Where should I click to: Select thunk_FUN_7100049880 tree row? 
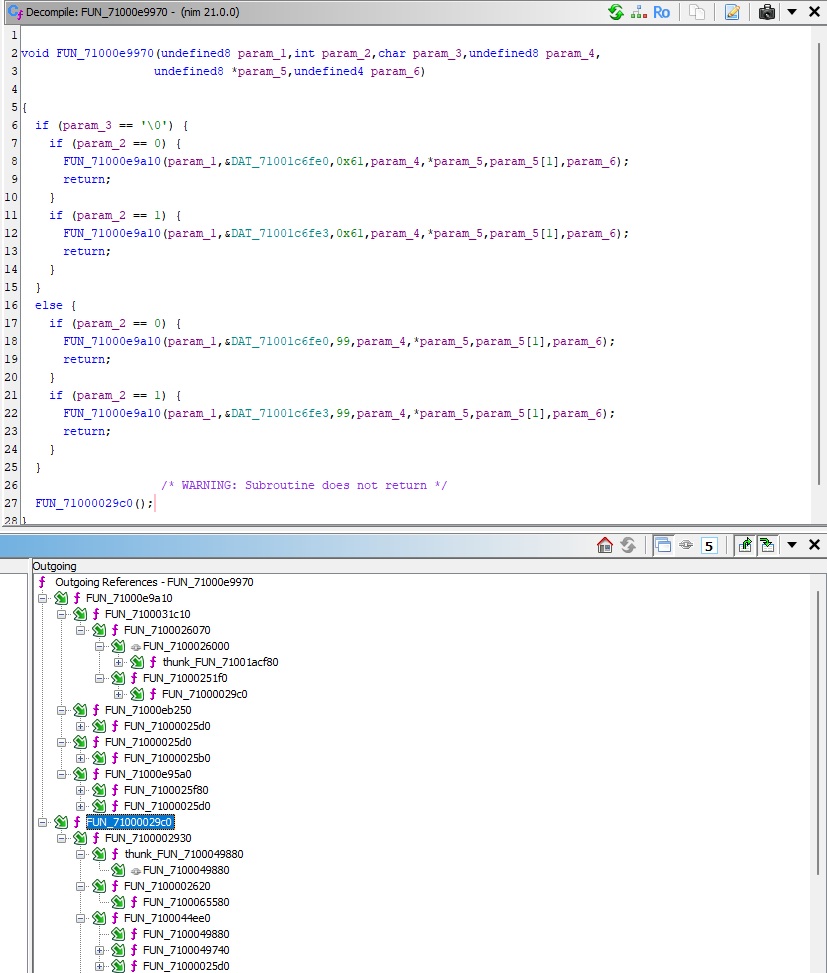(x=184, y=854)
